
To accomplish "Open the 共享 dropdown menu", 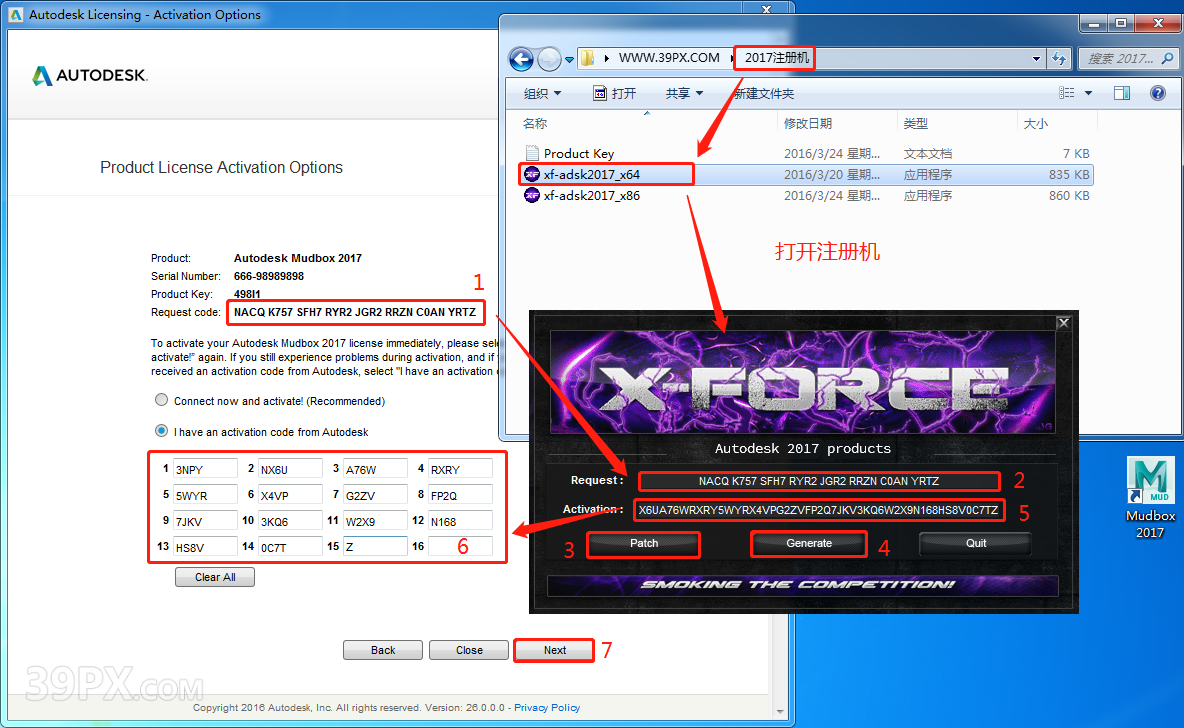I will tap(684, 93).
